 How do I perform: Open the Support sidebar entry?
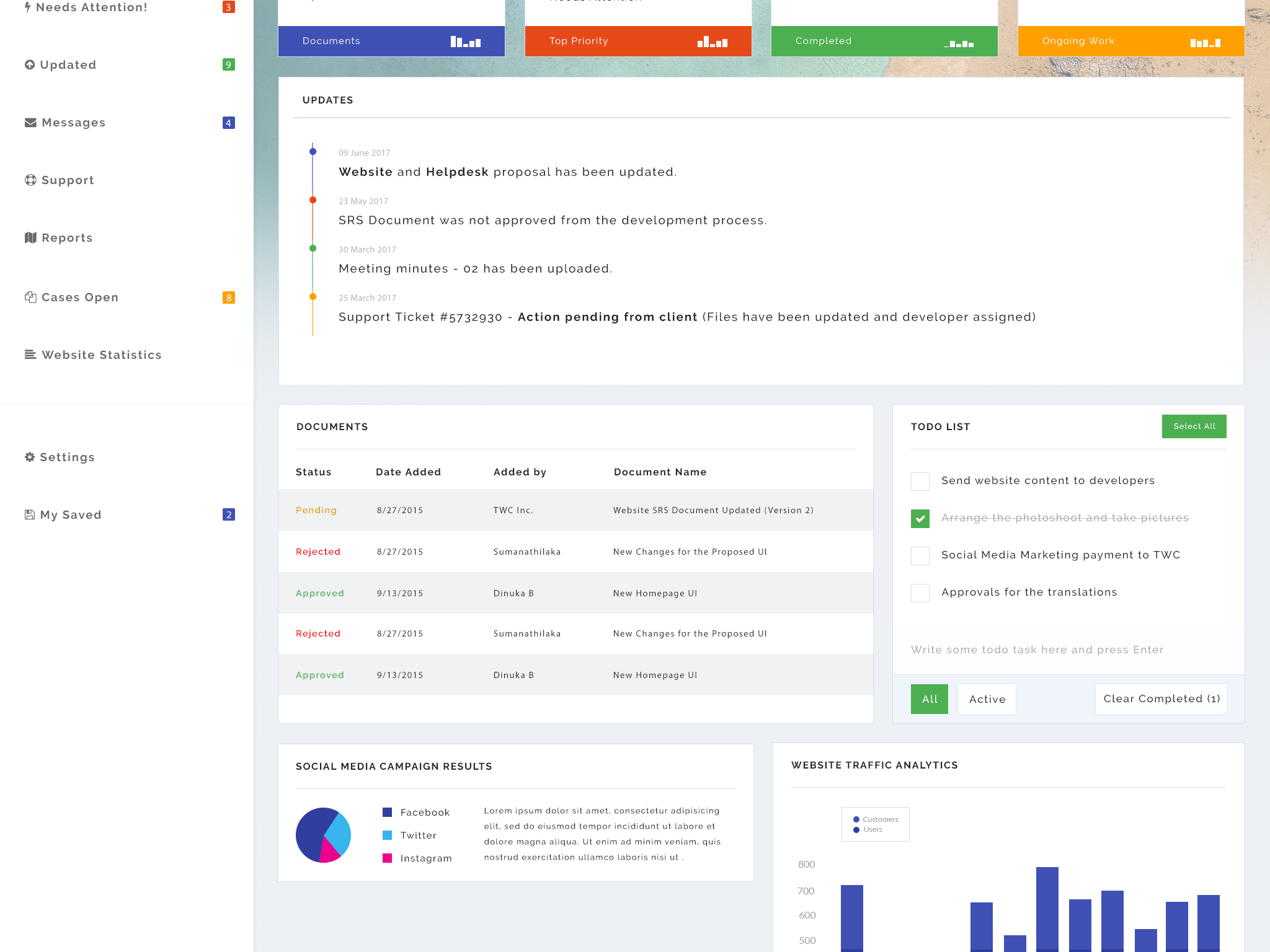click(68, 180)
